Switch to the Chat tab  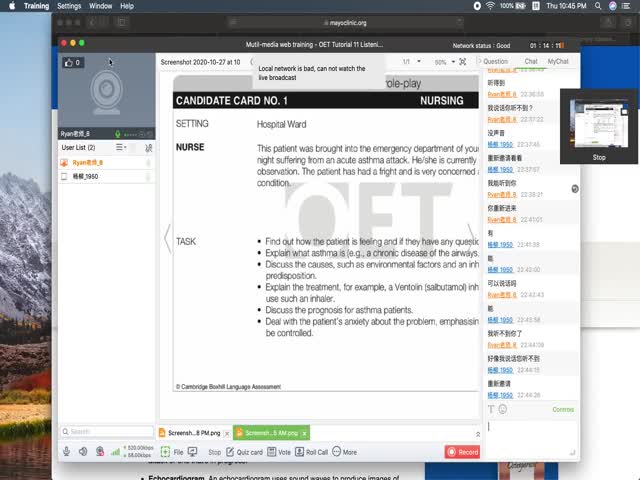tap(531, 61)
